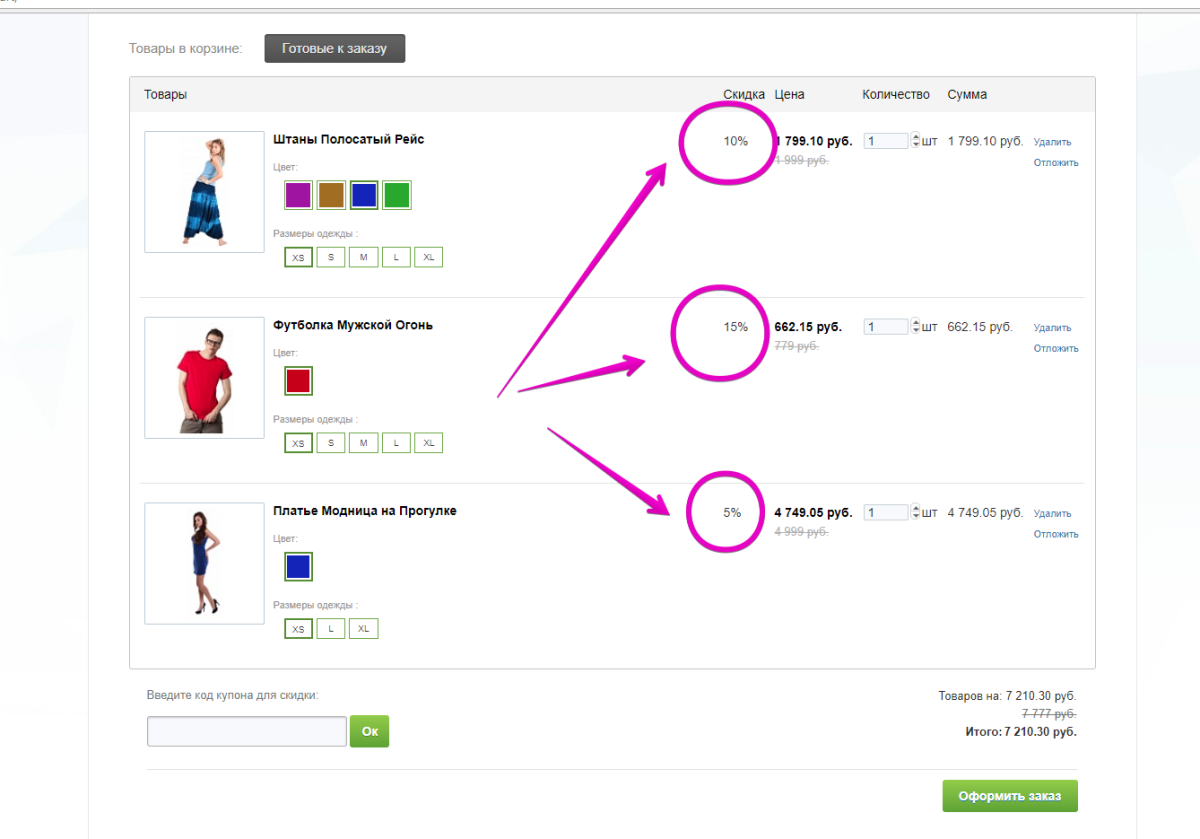Click Удалить for Штаны Полосатый Рейс

1052,142
